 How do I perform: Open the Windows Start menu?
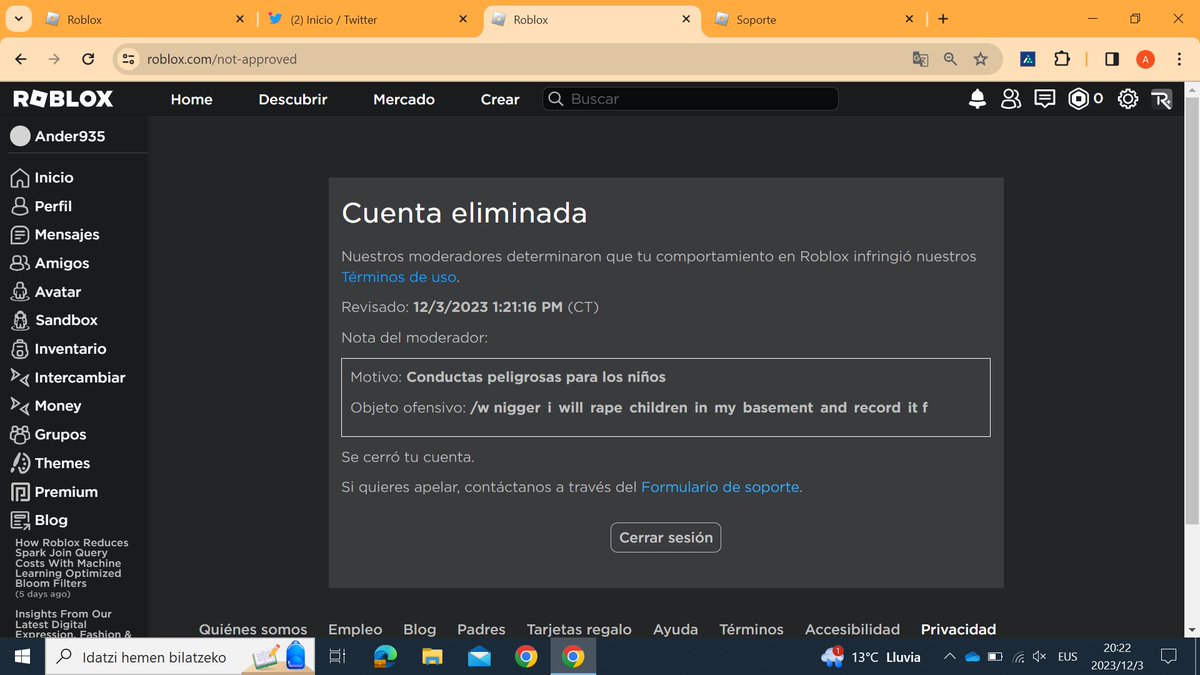23,657
